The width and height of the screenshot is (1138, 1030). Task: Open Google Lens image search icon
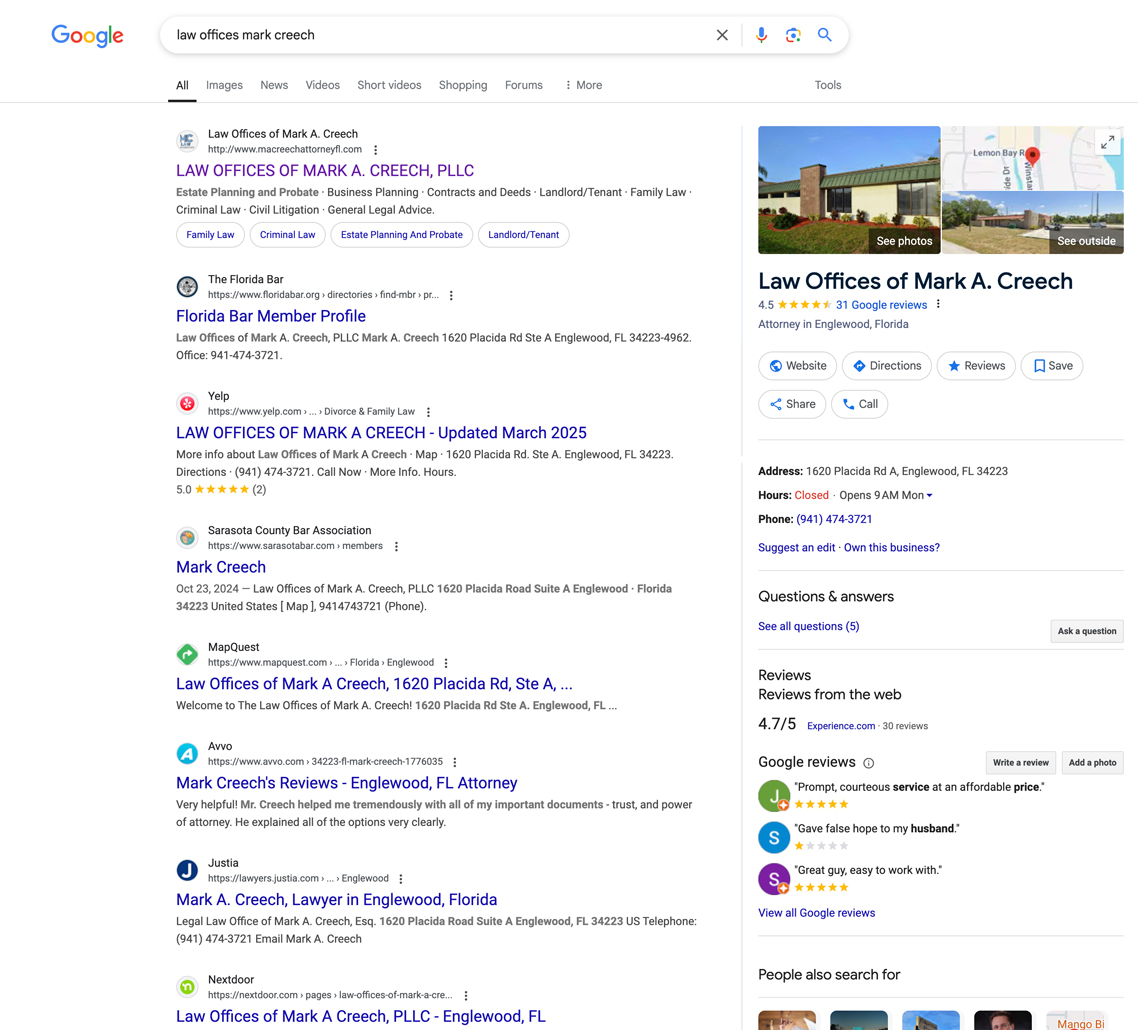coord(793,35)
